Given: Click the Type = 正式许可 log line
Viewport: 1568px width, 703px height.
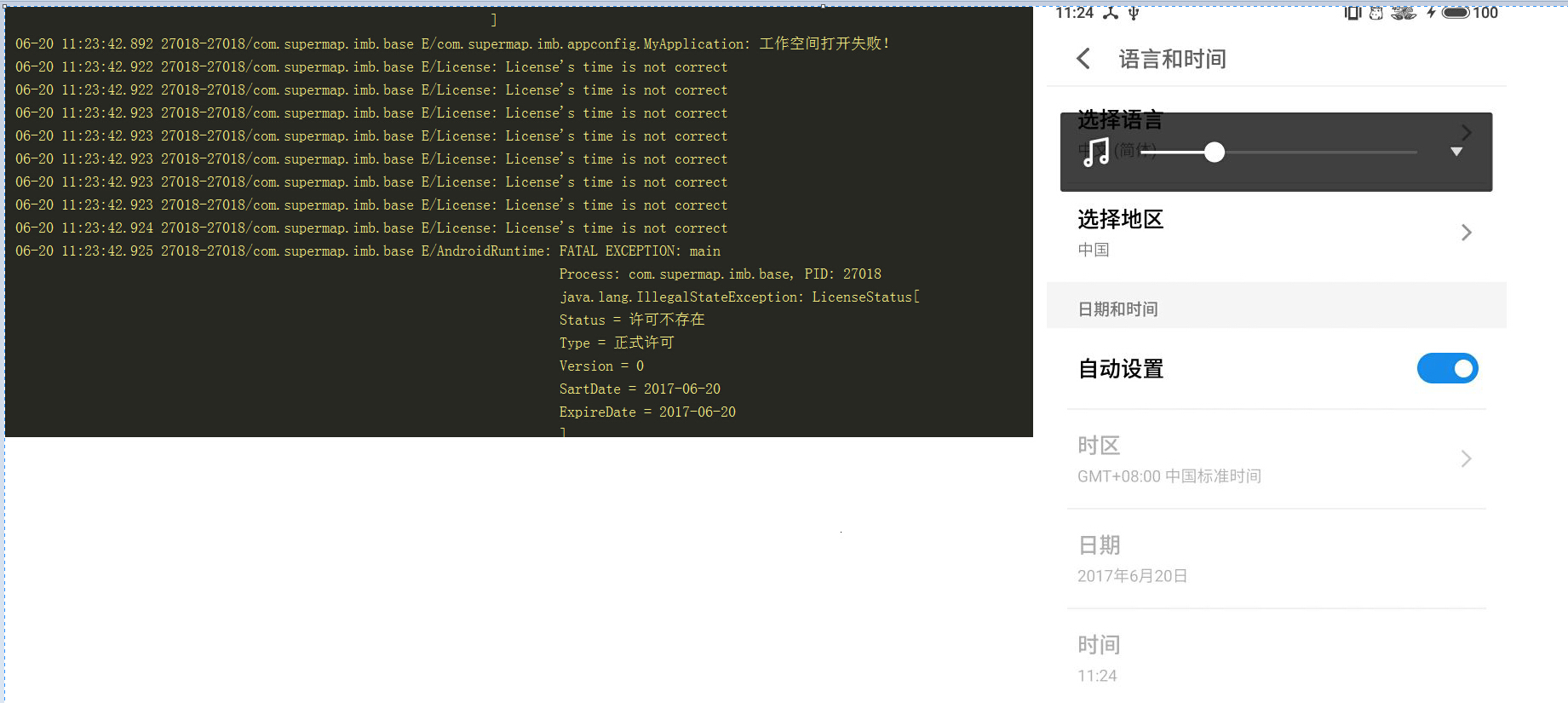Looking at the screenshot, I should click(617, 343).
